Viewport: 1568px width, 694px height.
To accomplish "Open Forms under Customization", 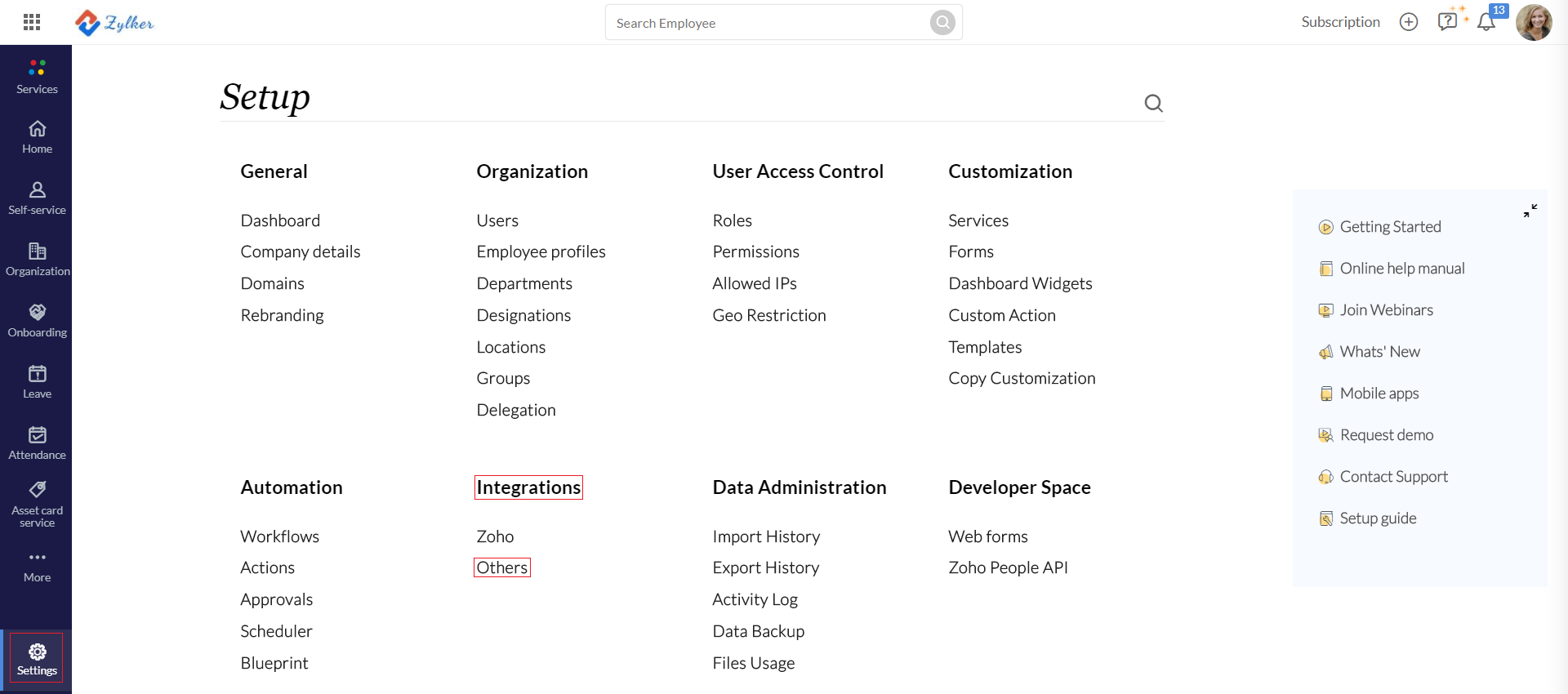I will (971, 252).
